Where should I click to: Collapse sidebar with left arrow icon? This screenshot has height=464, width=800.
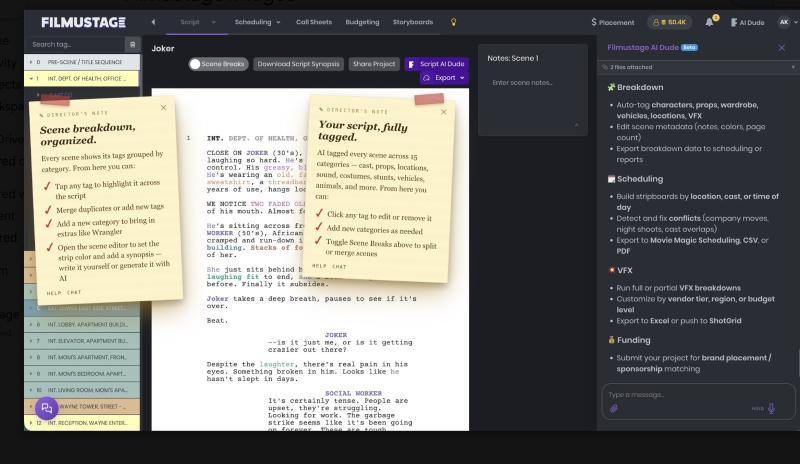click(x=153, y=22)
